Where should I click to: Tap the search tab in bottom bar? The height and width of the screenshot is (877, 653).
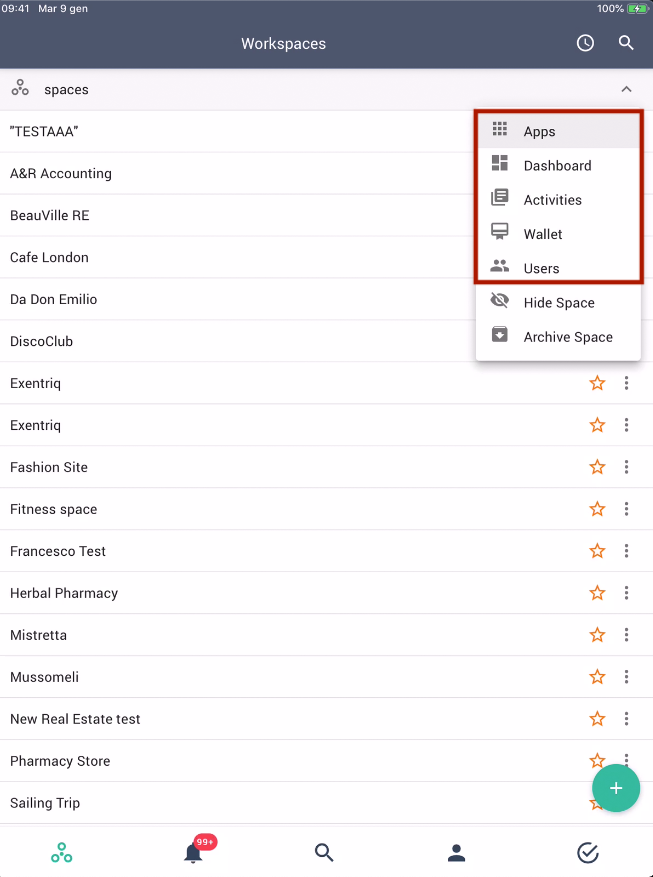(324, 852)
